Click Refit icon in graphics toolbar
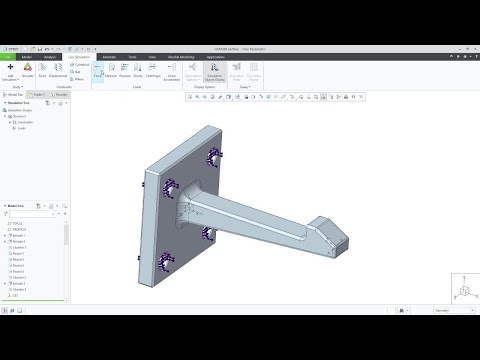480x360 pixels. click(190, 97)
